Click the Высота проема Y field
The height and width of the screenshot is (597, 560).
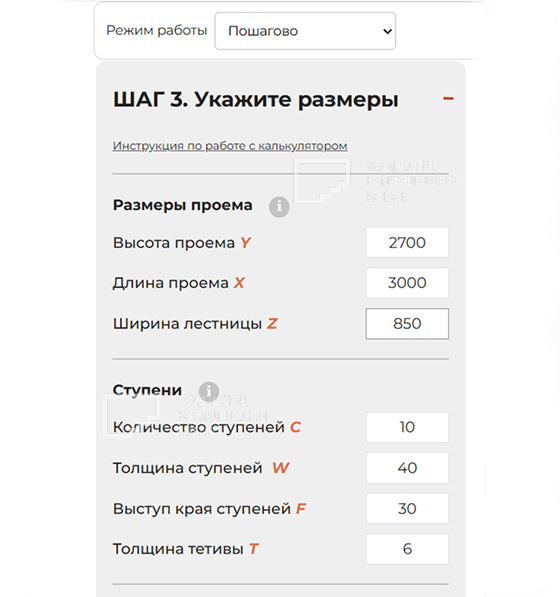click(407, 243)
